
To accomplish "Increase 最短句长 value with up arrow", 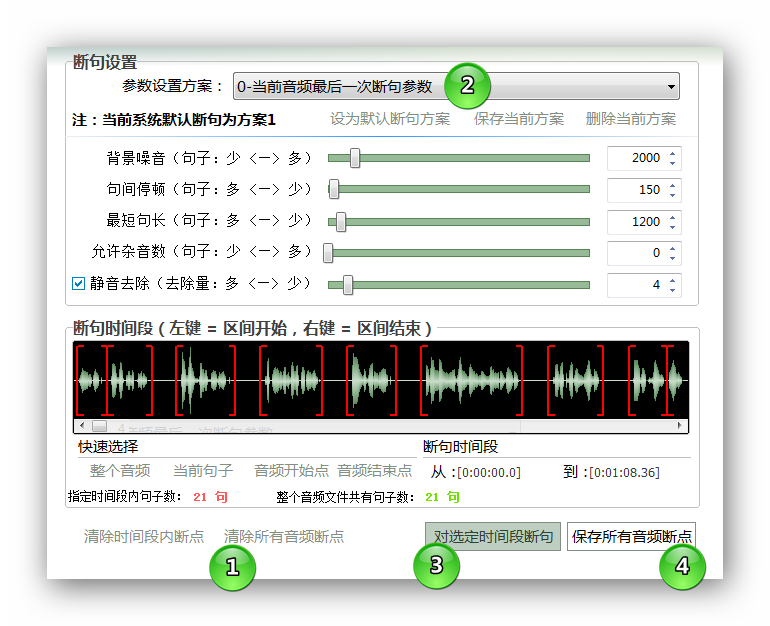I will [x=672, y=217].
